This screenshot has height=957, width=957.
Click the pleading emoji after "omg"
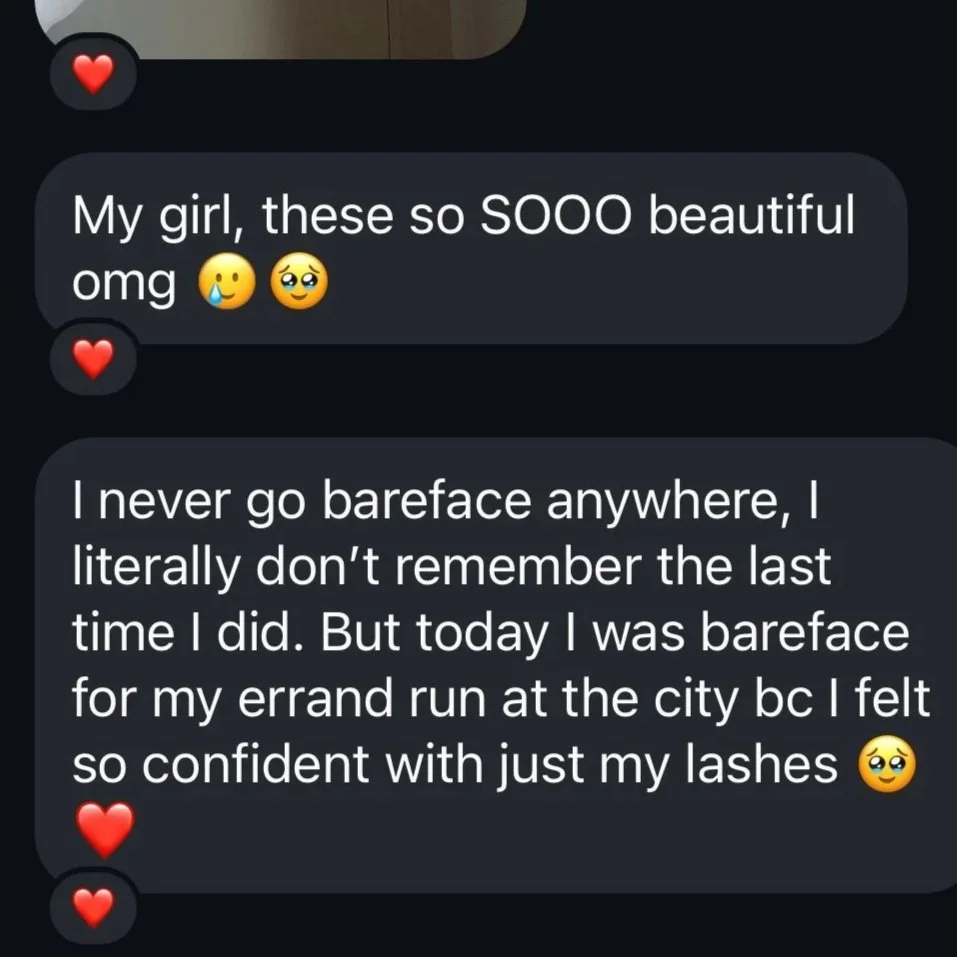click(x=298, y=281)
